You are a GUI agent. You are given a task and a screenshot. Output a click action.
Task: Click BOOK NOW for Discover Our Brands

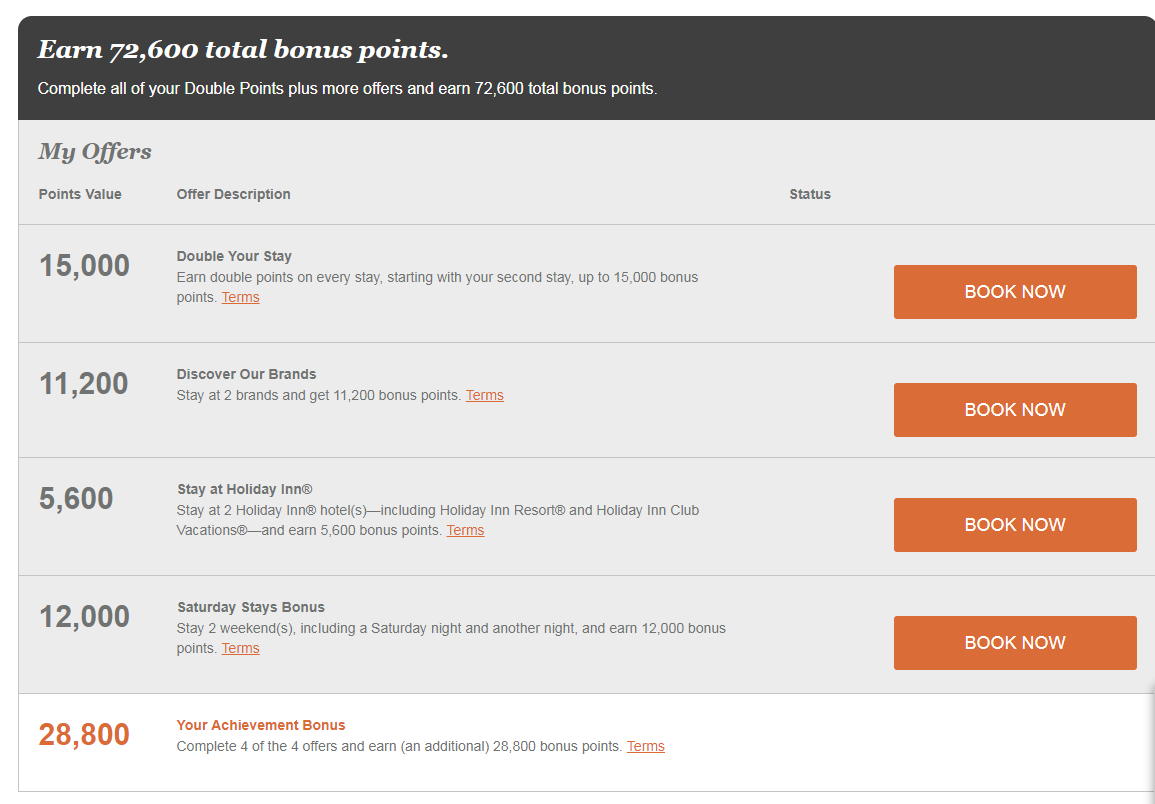[1015, 410]
